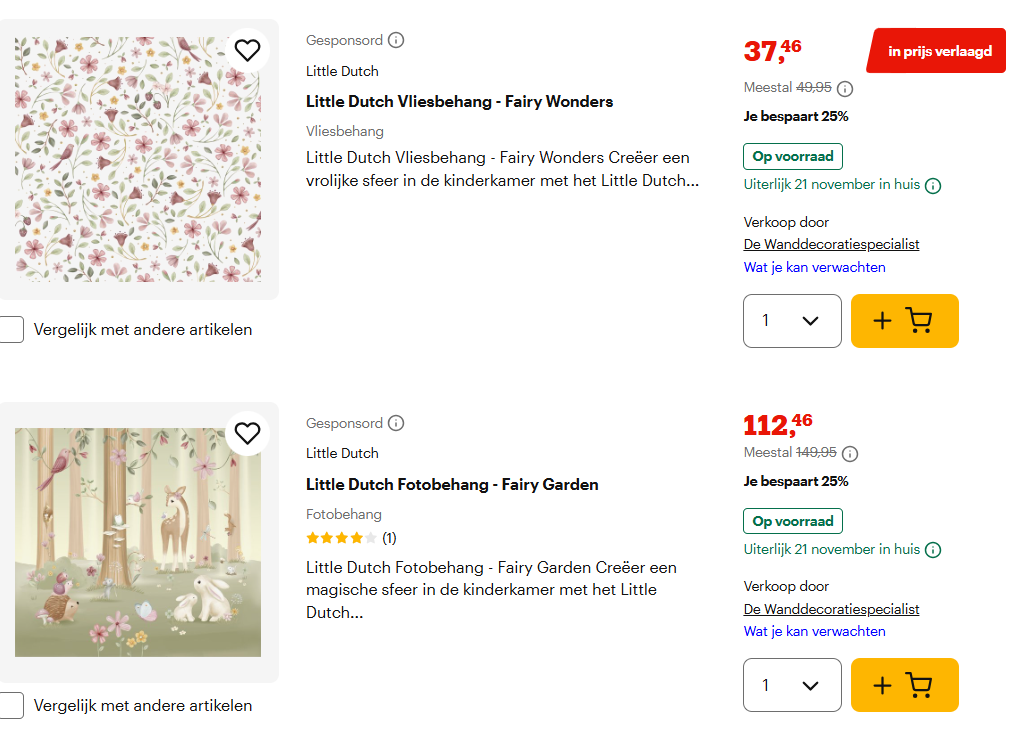Click the info icon next to Gesponsord on Fairy Wonders
Viewport: 1013px width, 735px height.
coord(396,40)
